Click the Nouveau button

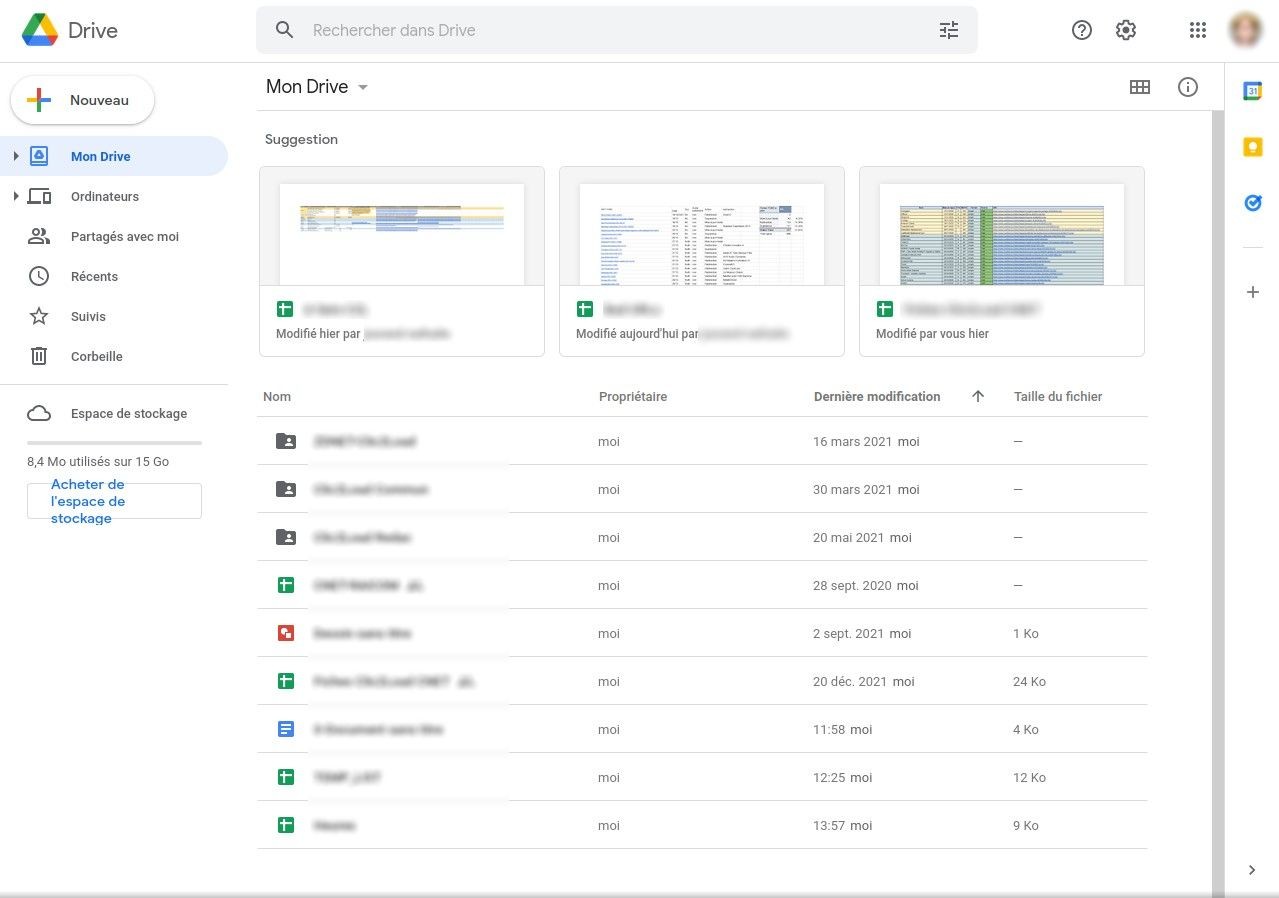coord(82,100)
